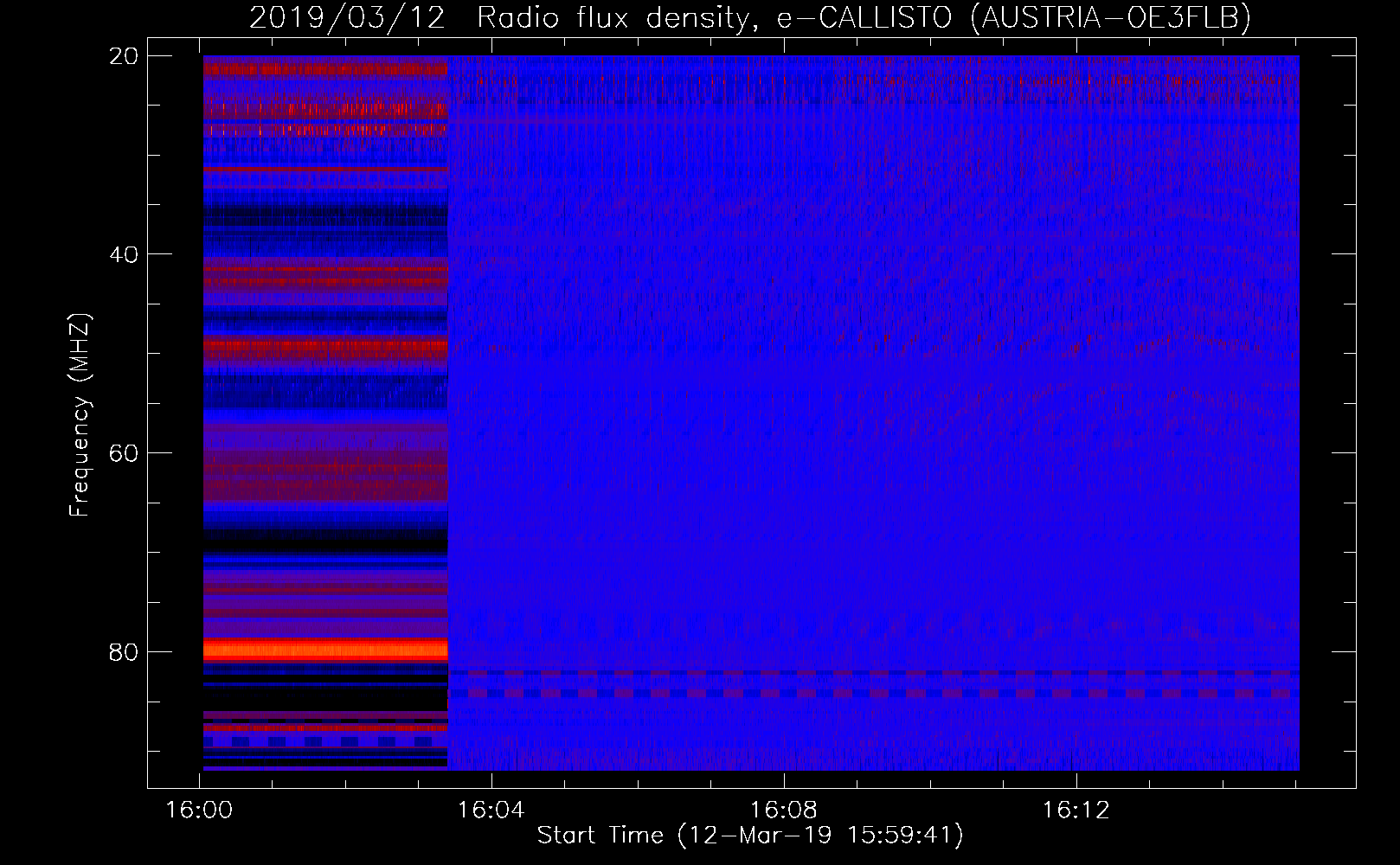Click the '20' frequency axis label
Image resolution: width=1400 pixels, height=865 pixels.
tap(124, 56)
